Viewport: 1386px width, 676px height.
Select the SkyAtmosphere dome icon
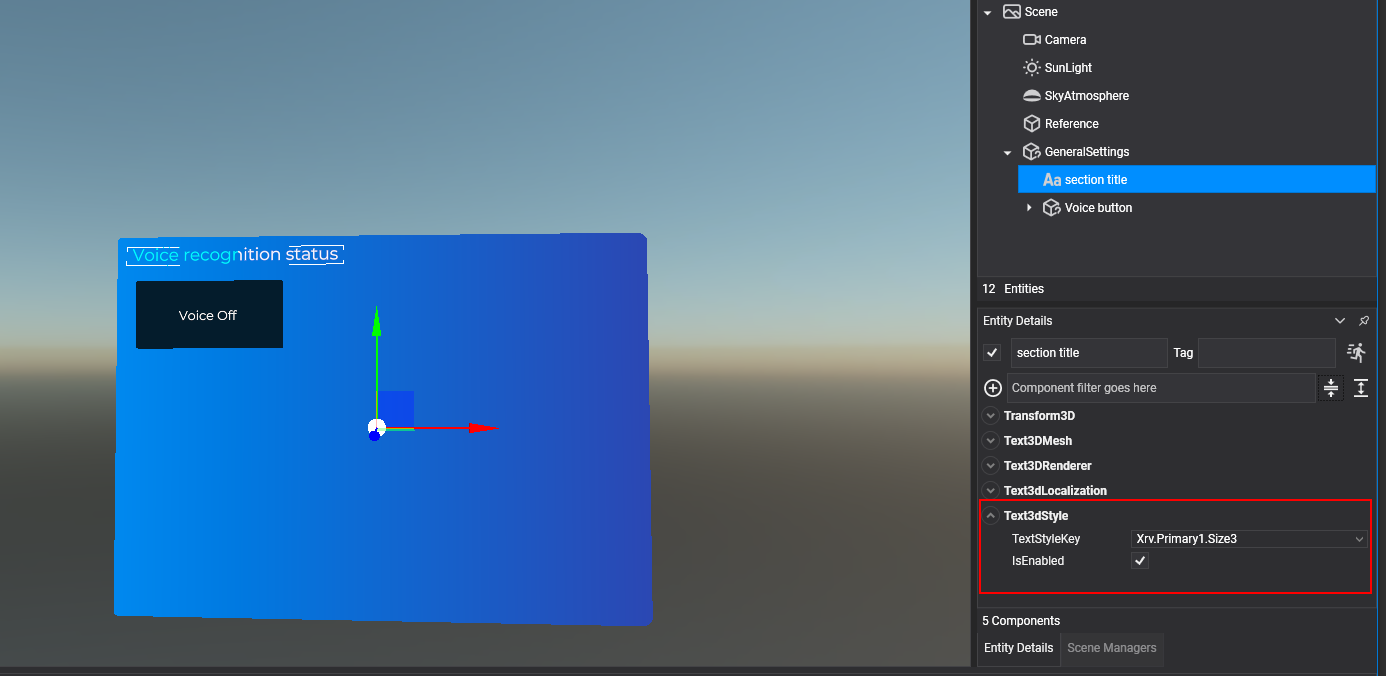pyautogui.click(x=1032, y=96)
